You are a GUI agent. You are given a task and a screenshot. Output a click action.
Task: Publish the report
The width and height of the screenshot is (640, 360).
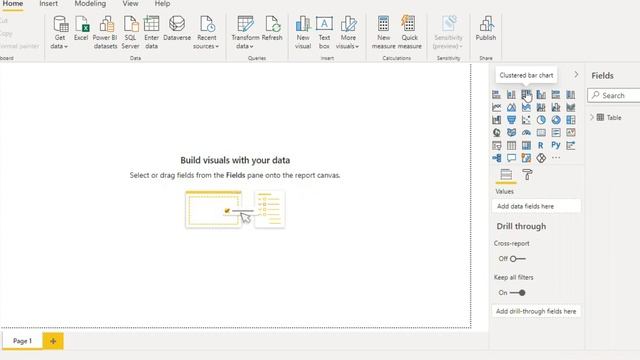point(486,28)
